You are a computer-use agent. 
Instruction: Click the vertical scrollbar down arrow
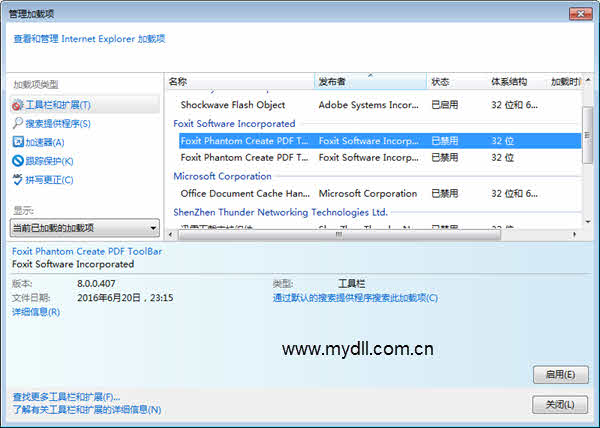[588, 221]
